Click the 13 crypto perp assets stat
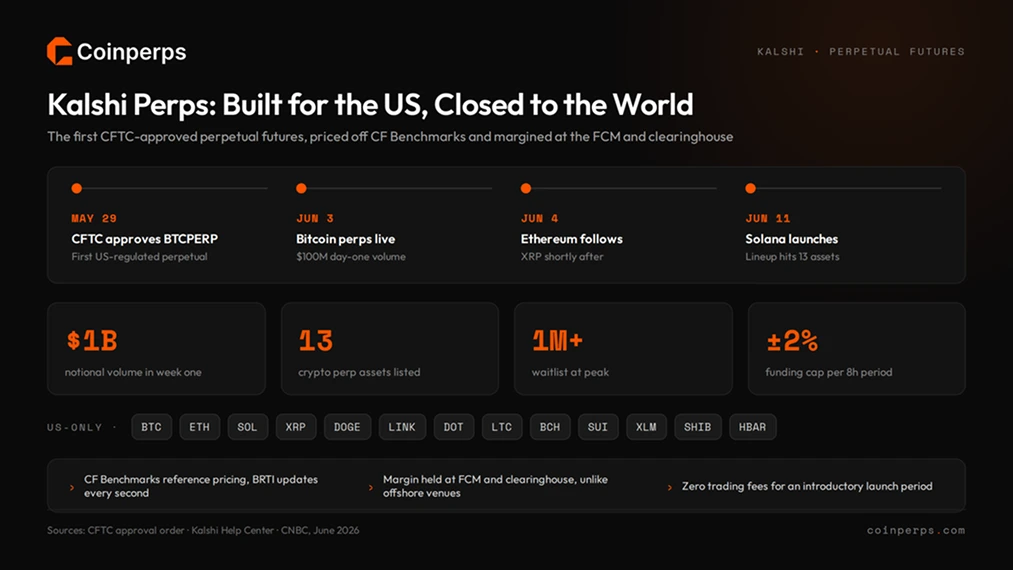 click(x=390, y=349)
